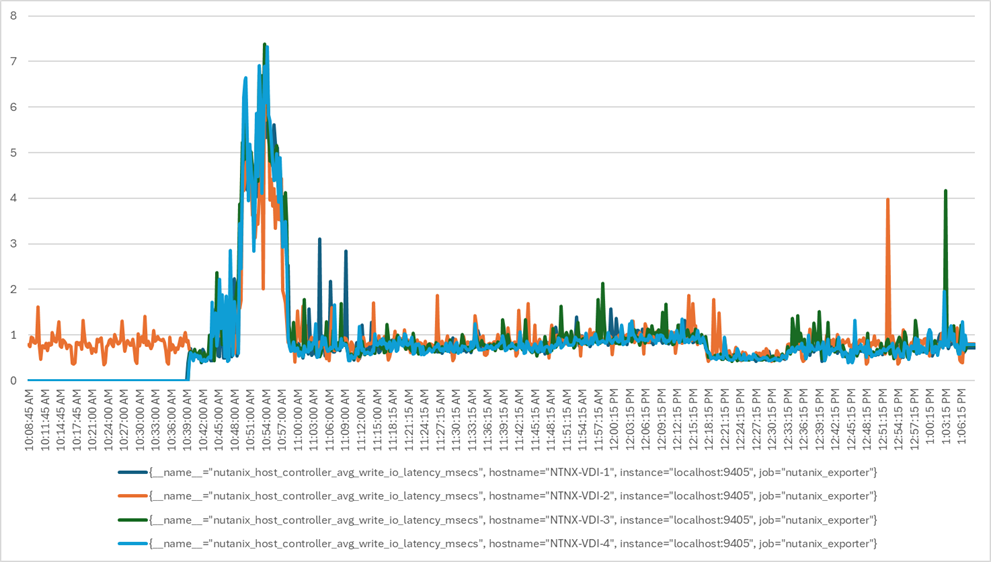Click the dark blue spike peak near 11:09 AM

(346, 251)
